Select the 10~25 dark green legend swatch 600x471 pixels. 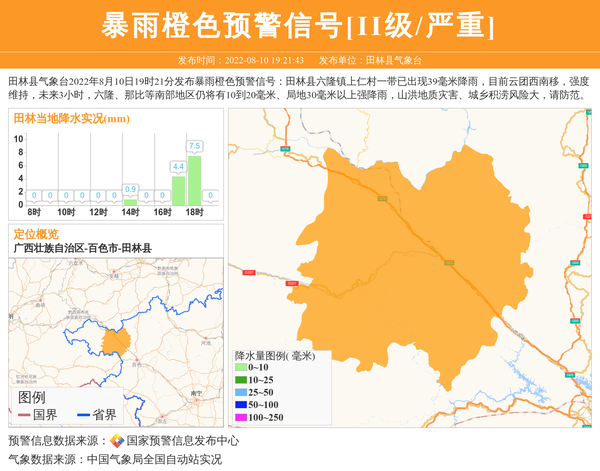[240, 380]
